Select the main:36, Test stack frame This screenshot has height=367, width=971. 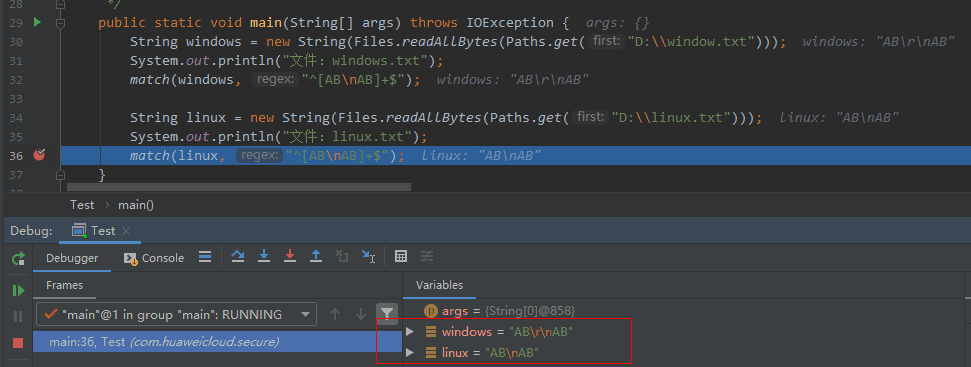point(217,342)
